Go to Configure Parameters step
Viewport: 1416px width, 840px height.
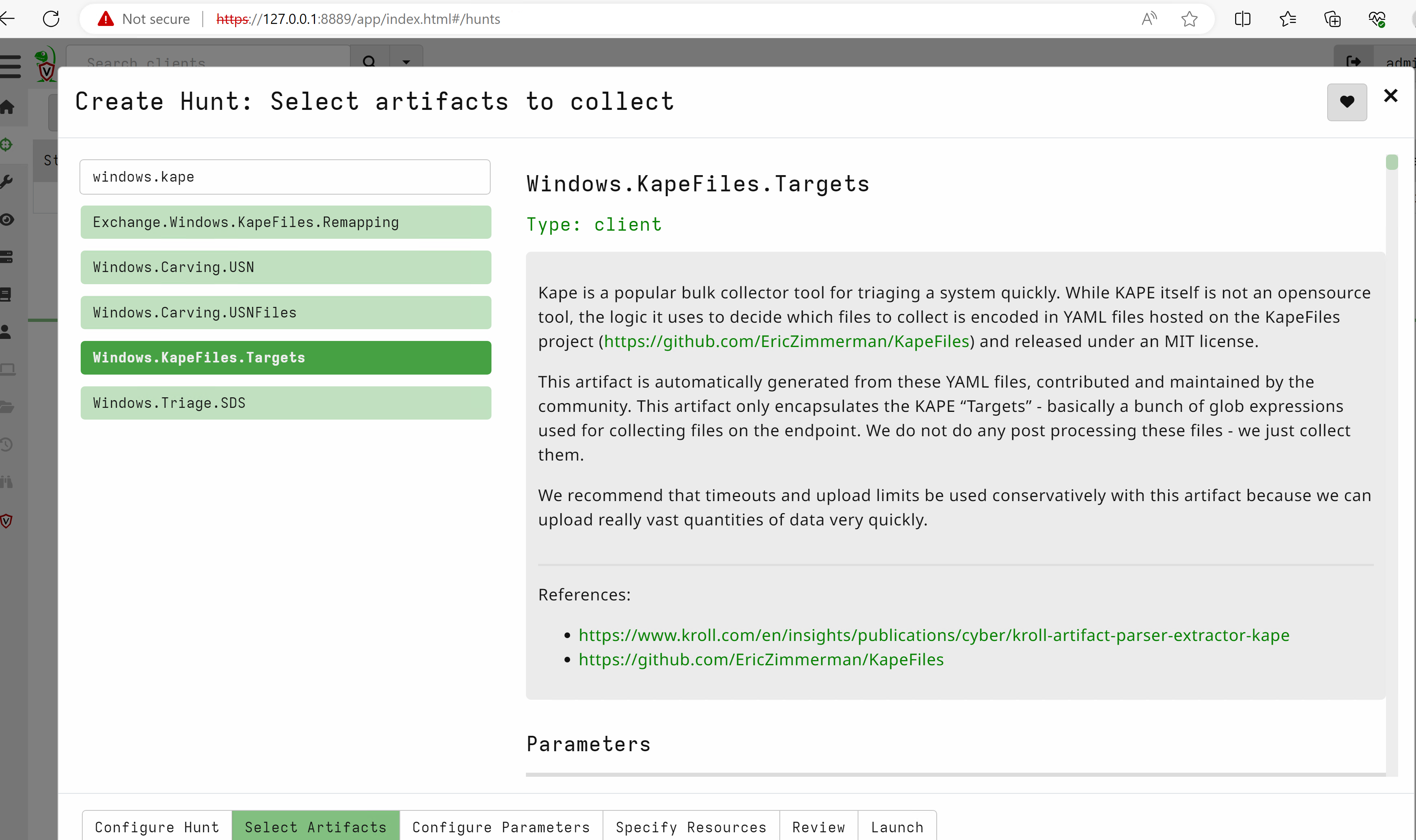[501, 826]
